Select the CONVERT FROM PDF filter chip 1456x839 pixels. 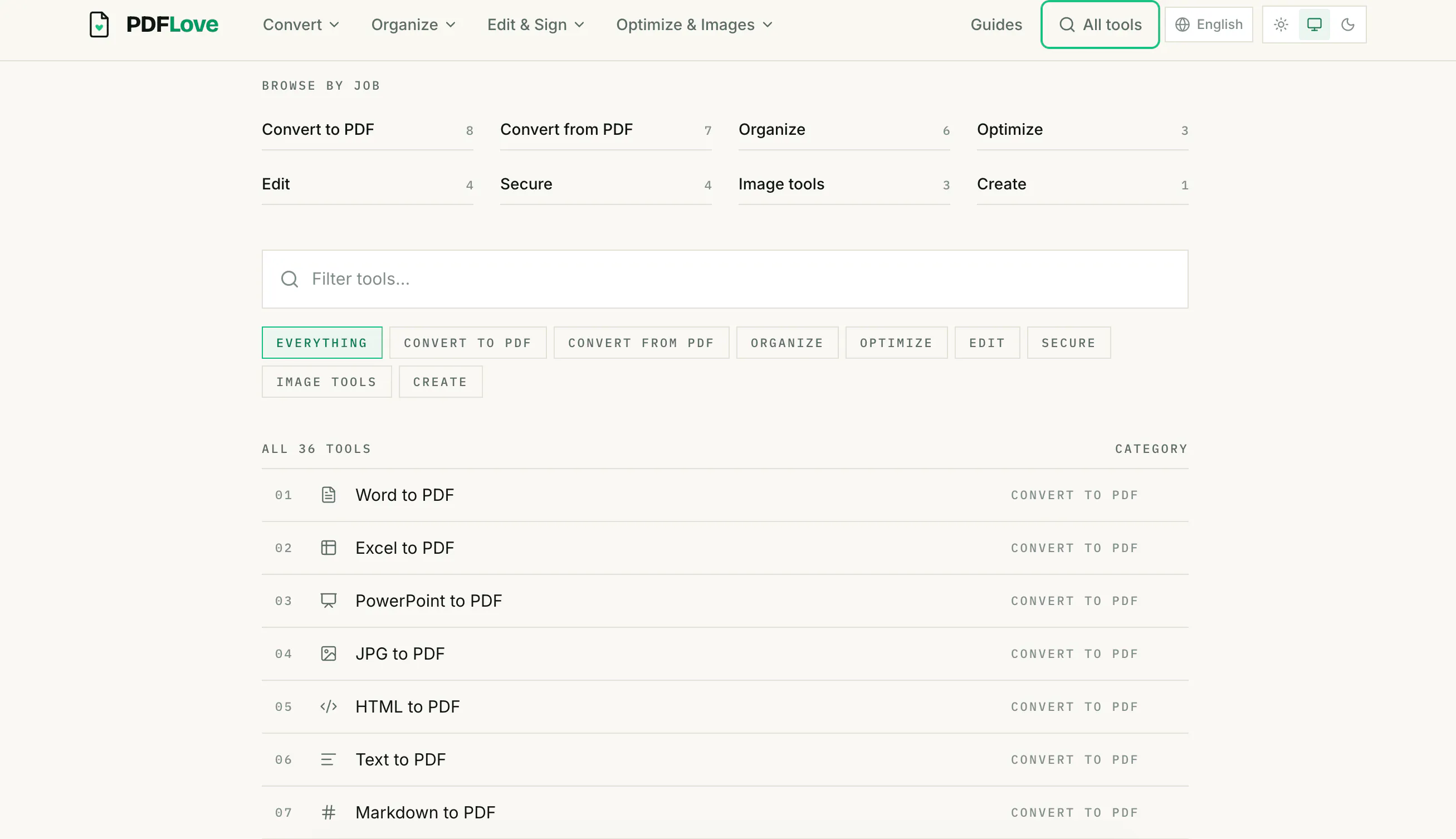pos(641,343)
